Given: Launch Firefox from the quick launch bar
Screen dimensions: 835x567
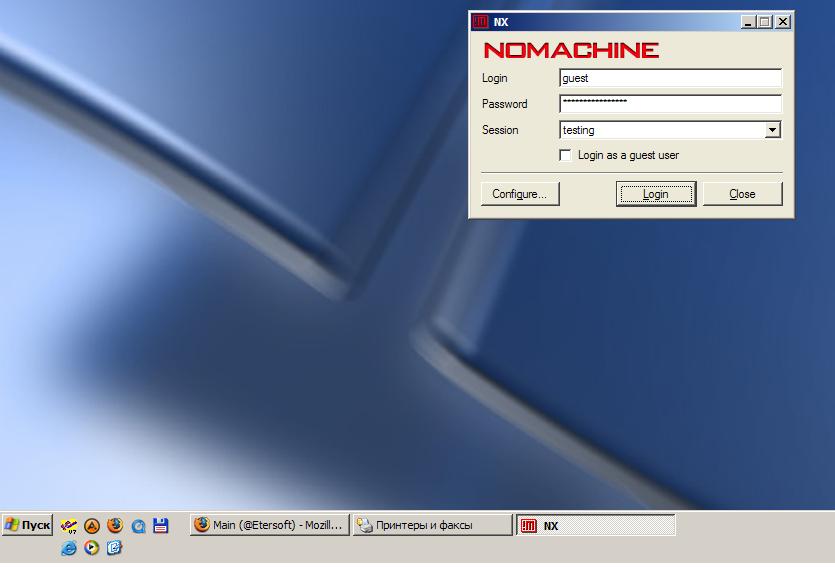Looking at the screenshot, I should point(115,525).
